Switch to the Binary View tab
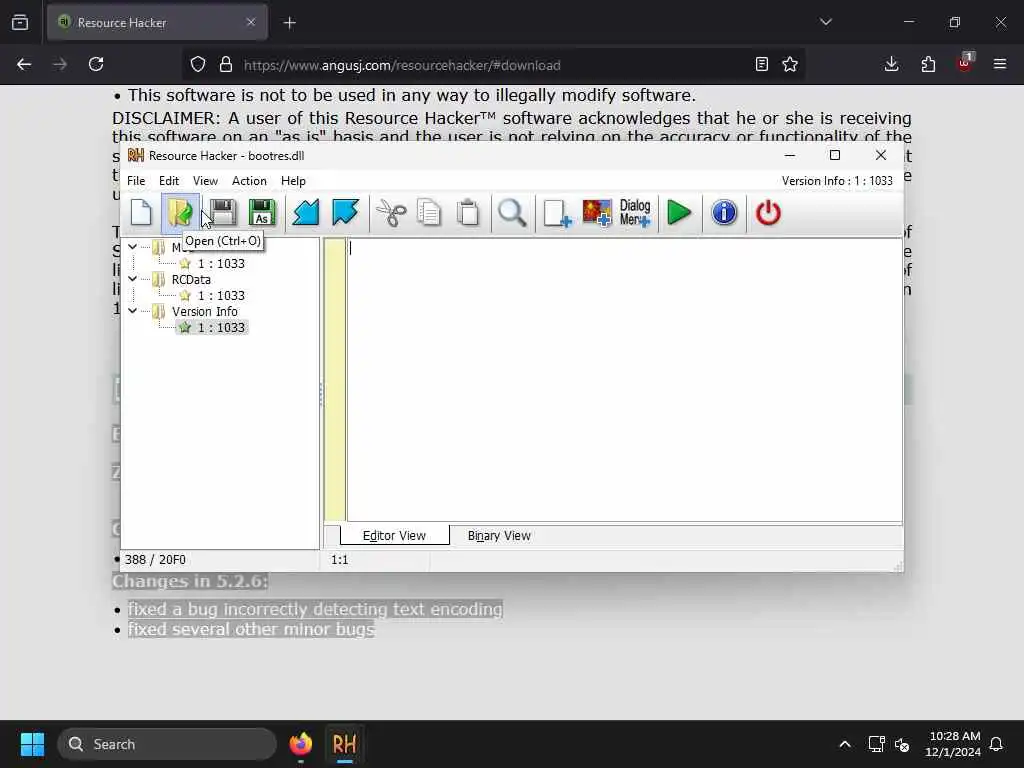The height and width of the screenshot is (768, 1024). [499, 536]
